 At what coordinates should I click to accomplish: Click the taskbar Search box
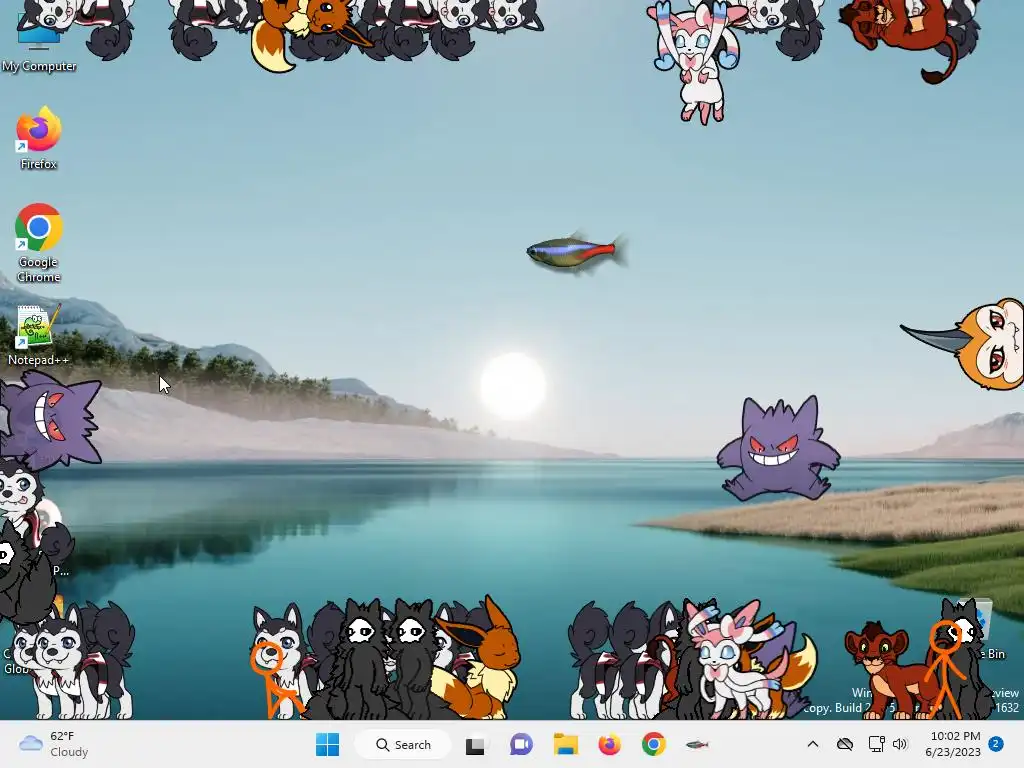click(x=403, y=744)
